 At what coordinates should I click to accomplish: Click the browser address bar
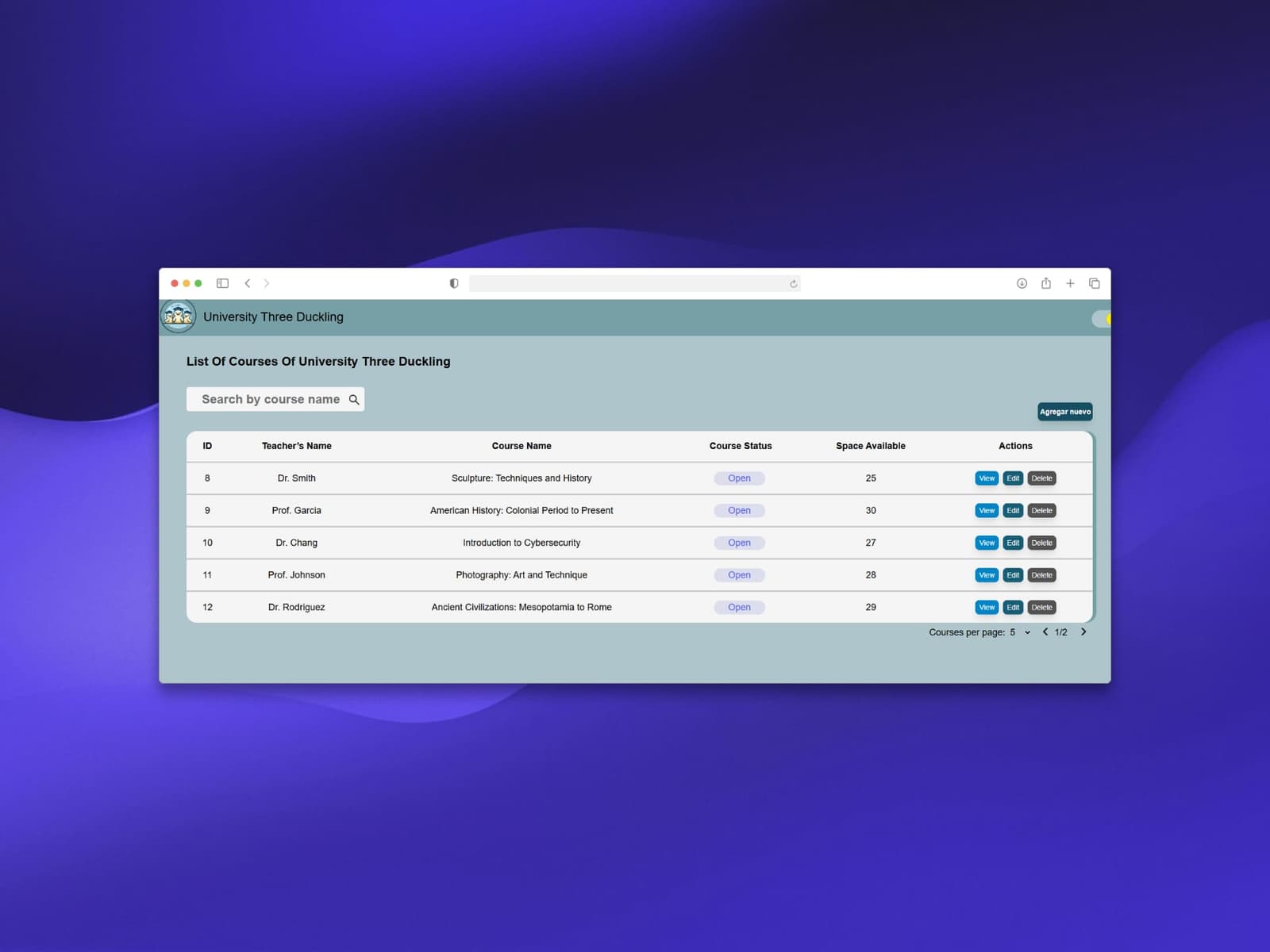[x=634, y=283]
